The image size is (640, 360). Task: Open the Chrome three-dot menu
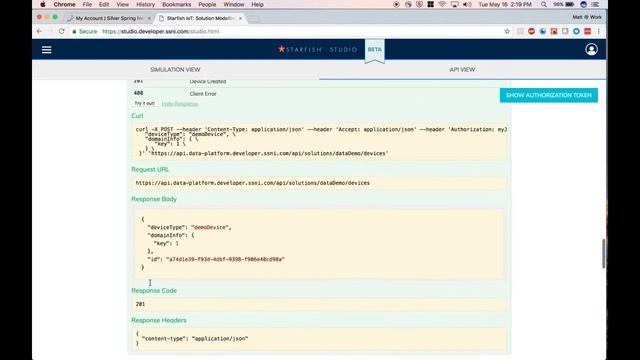[599, 31]
